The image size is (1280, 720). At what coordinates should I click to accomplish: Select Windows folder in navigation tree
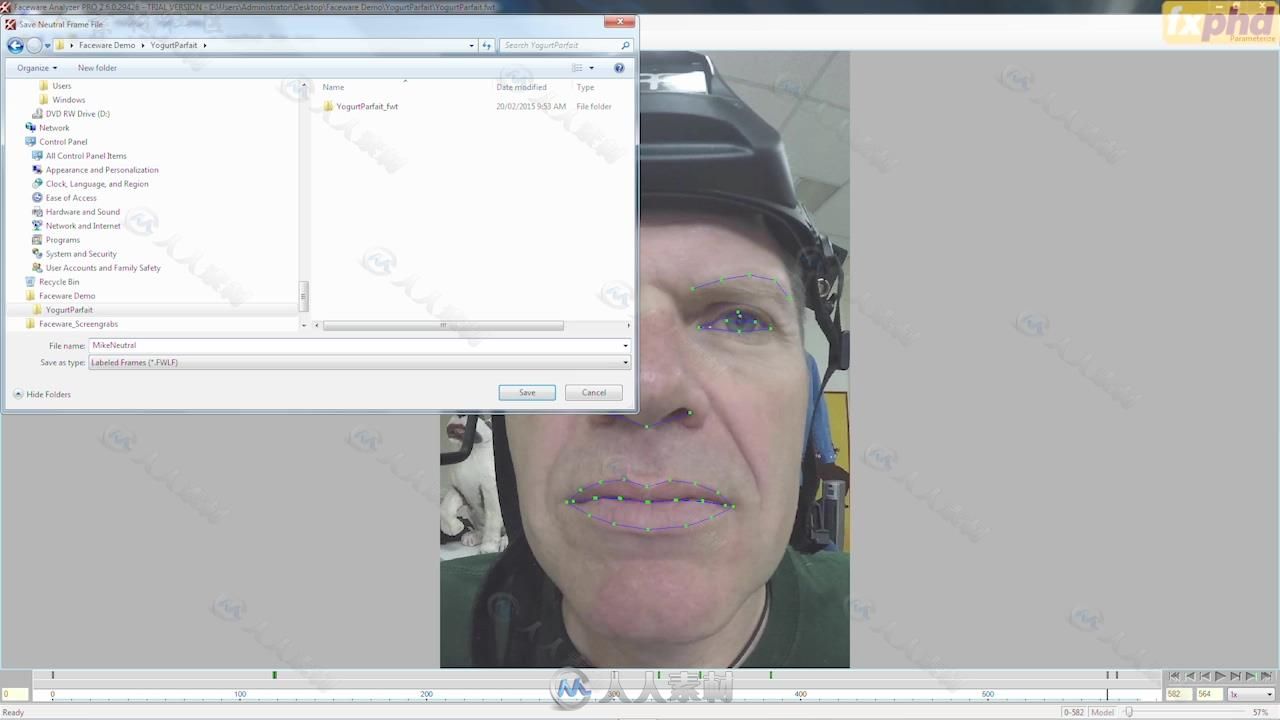point(69,100)
